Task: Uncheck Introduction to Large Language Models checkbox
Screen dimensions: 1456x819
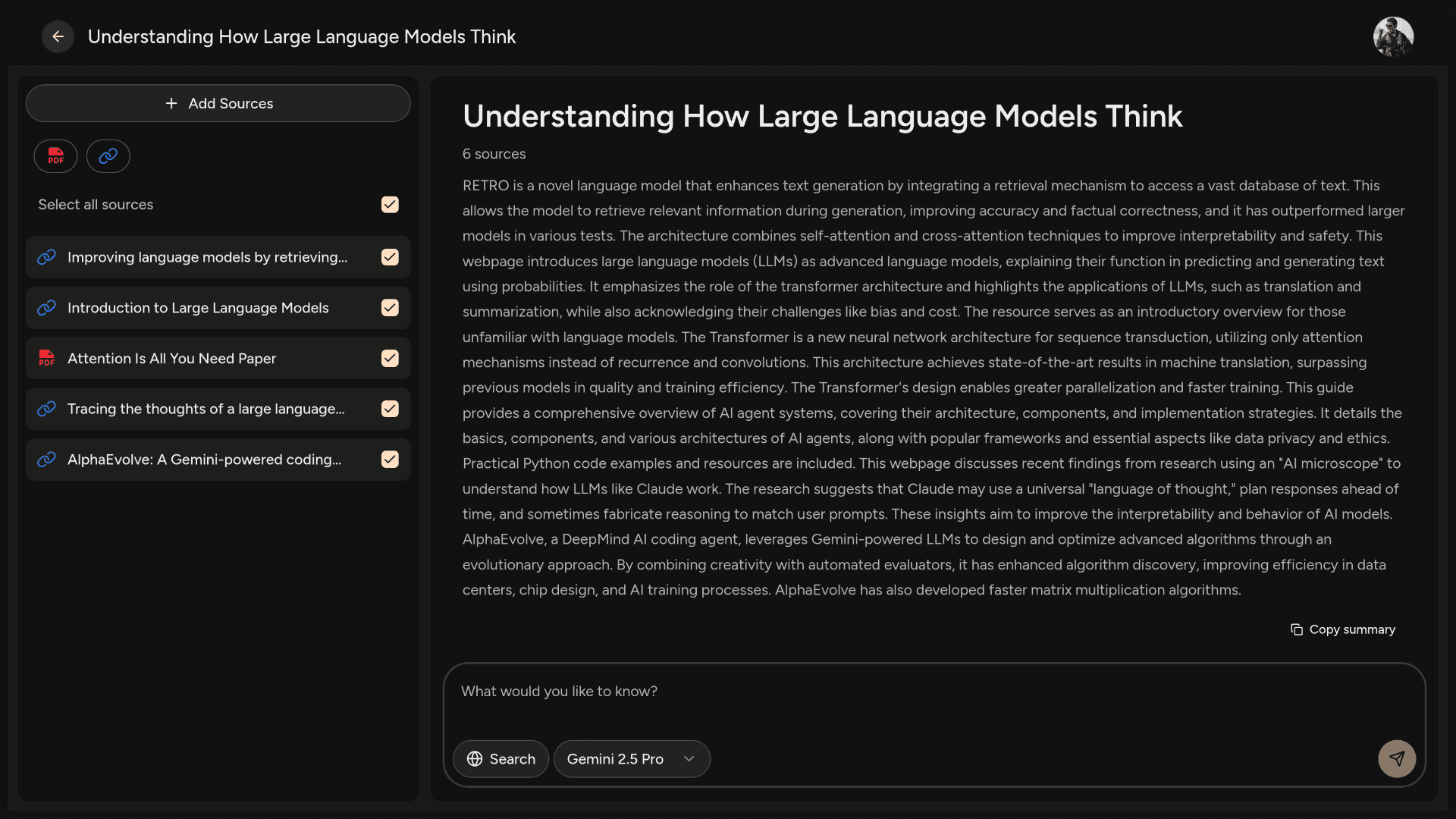Action: click(x=390, y=308)
